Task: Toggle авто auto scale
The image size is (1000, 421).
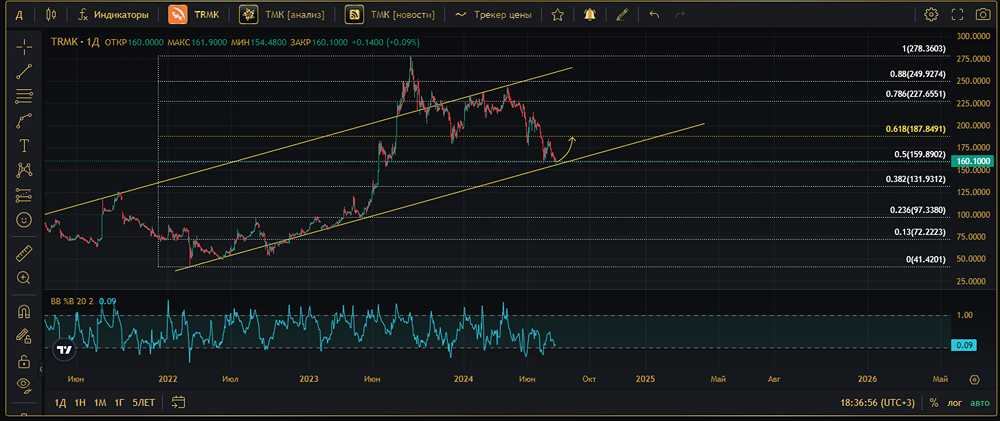Action: pyautogui.click(x=980, y=403)
